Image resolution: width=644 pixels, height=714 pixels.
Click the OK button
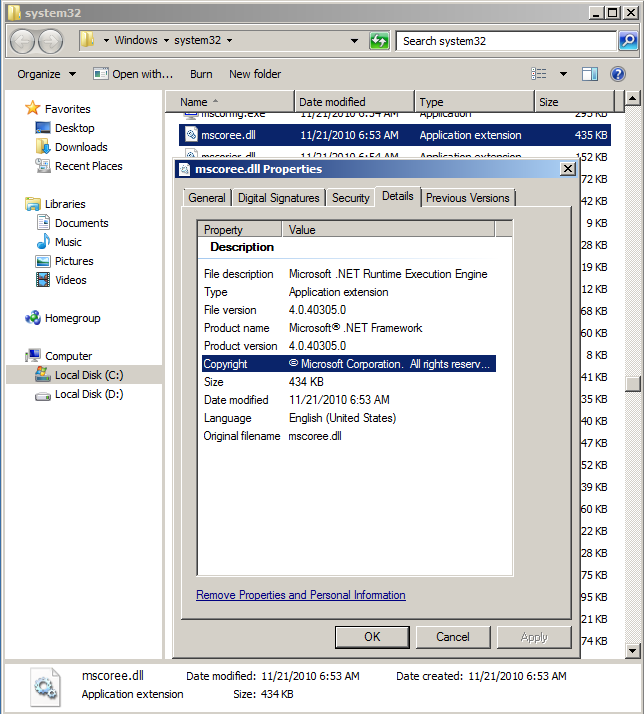pos(372,637)
